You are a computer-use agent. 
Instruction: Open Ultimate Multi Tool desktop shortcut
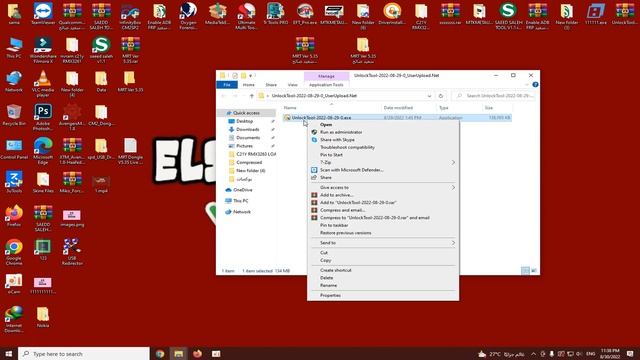tap(246, 16)
